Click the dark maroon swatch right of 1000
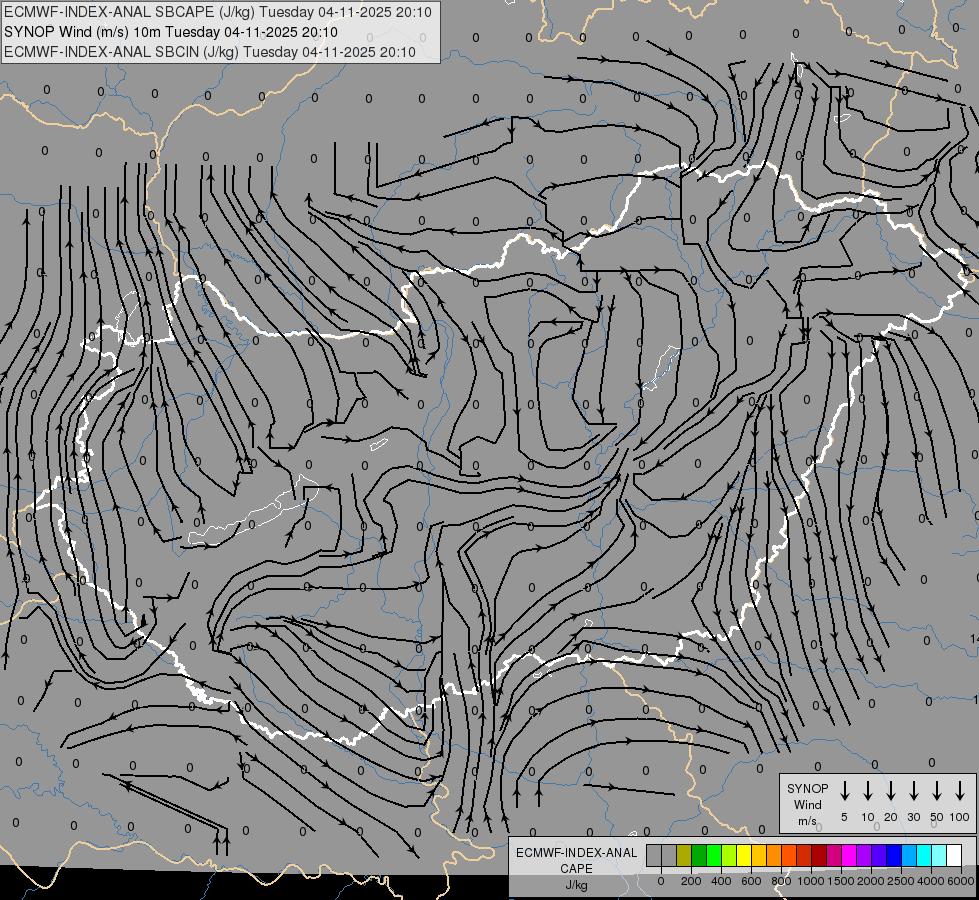979x900 pixels. pyautogui.click(x=819, y=856)
